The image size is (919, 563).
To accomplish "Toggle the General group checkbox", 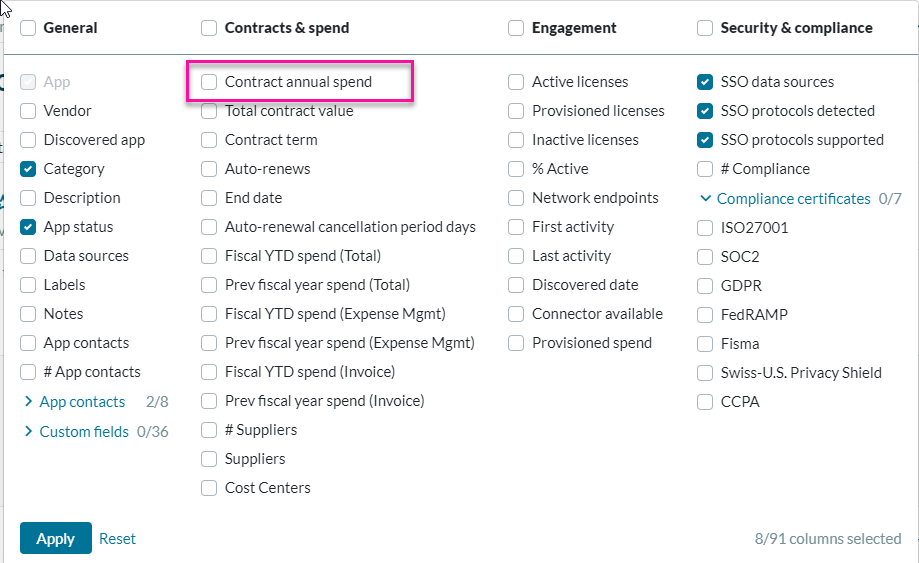I will point(28,28).
